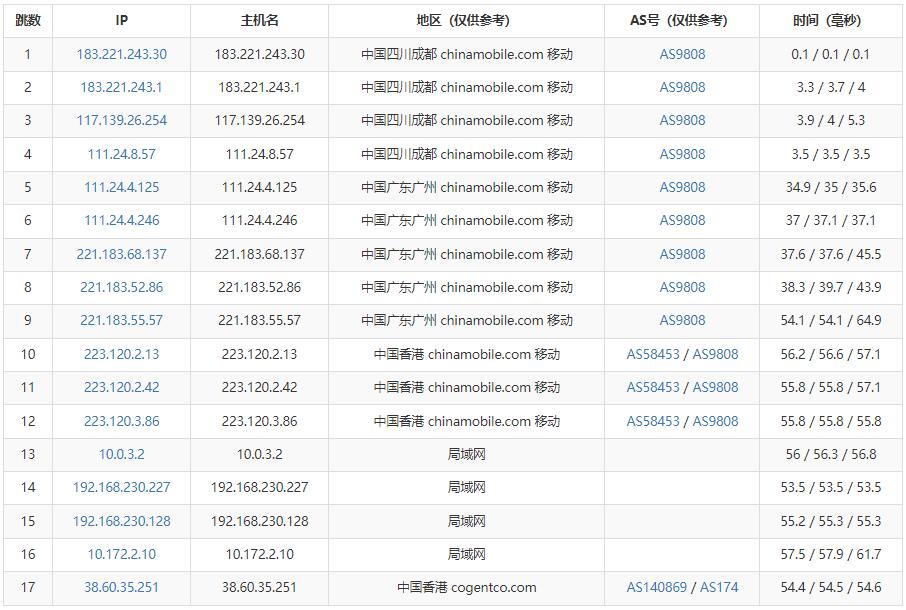Click AS9808 link in hop 3 row

coord(682,120)
